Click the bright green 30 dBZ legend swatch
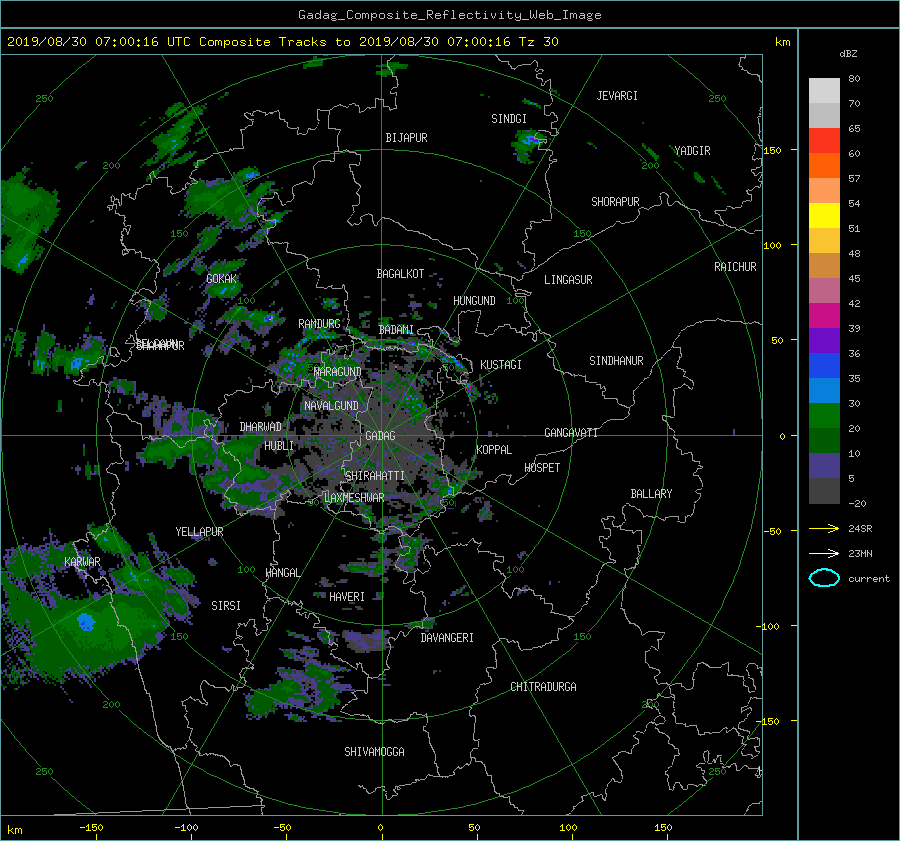 point(824,416)
